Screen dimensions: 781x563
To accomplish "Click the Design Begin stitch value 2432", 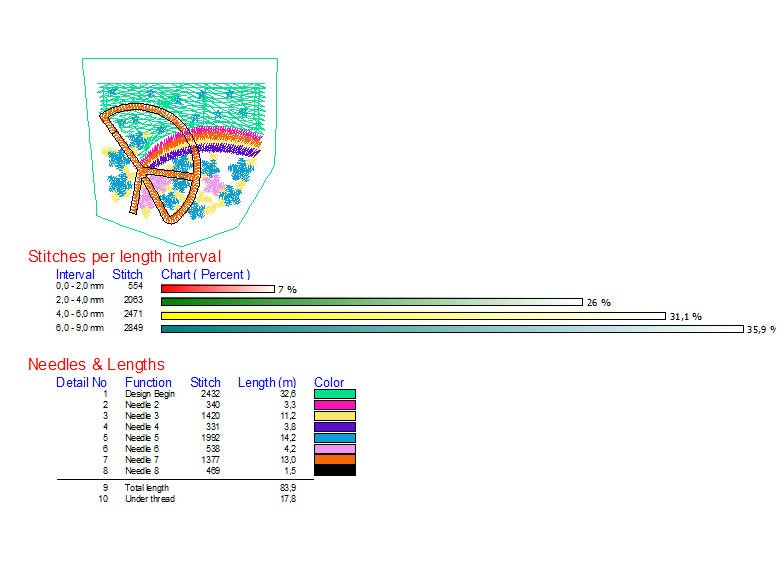I will (211, 394).
